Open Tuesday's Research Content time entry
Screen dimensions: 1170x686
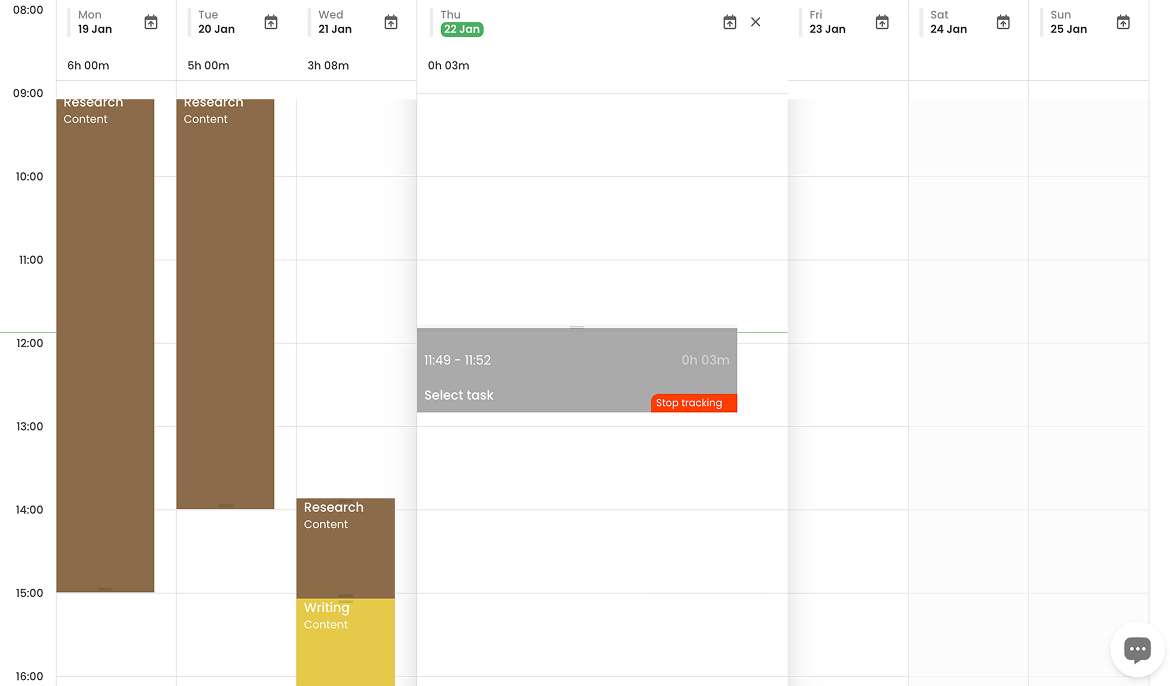click(225, 300)
